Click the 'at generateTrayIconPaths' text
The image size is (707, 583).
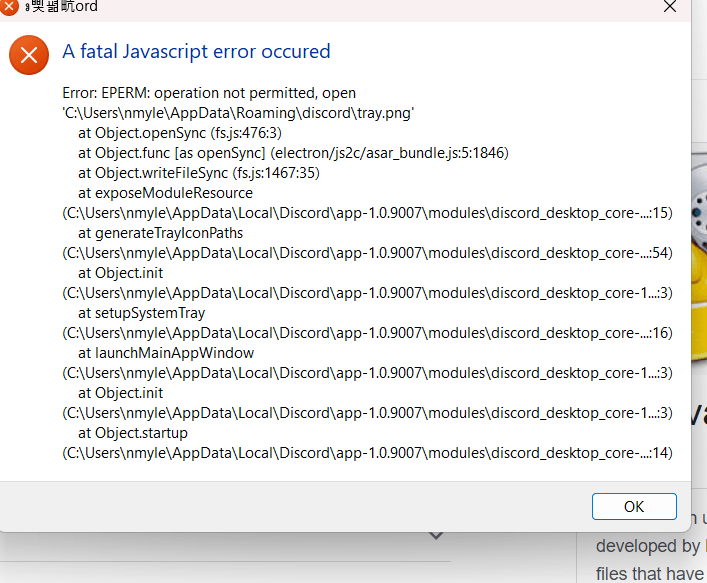click(161, 233)
